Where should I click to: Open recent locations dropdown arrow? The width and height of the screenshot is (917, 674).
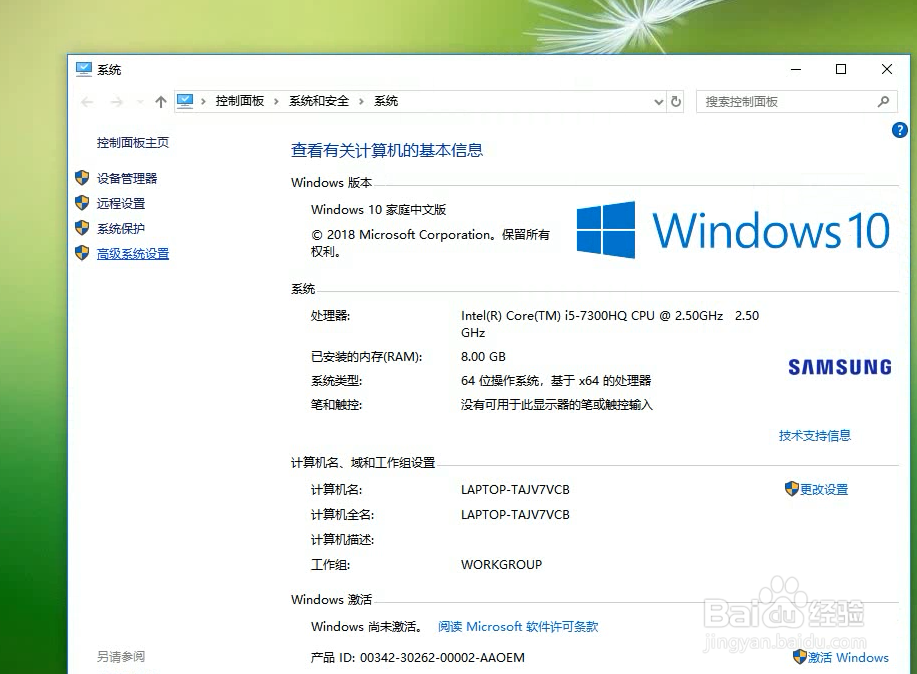click(140, 102)
